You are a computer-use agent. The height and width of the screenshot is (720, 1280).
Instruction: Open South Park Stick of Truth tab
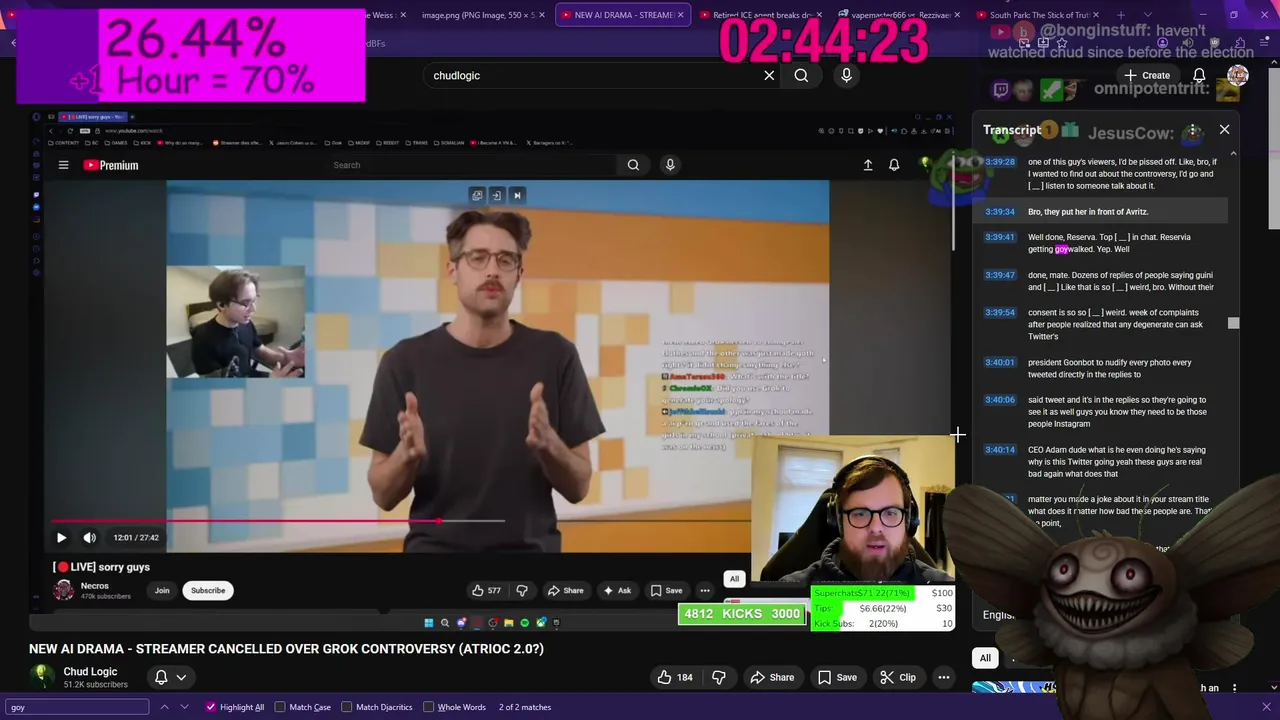[x=1038, y=15]
